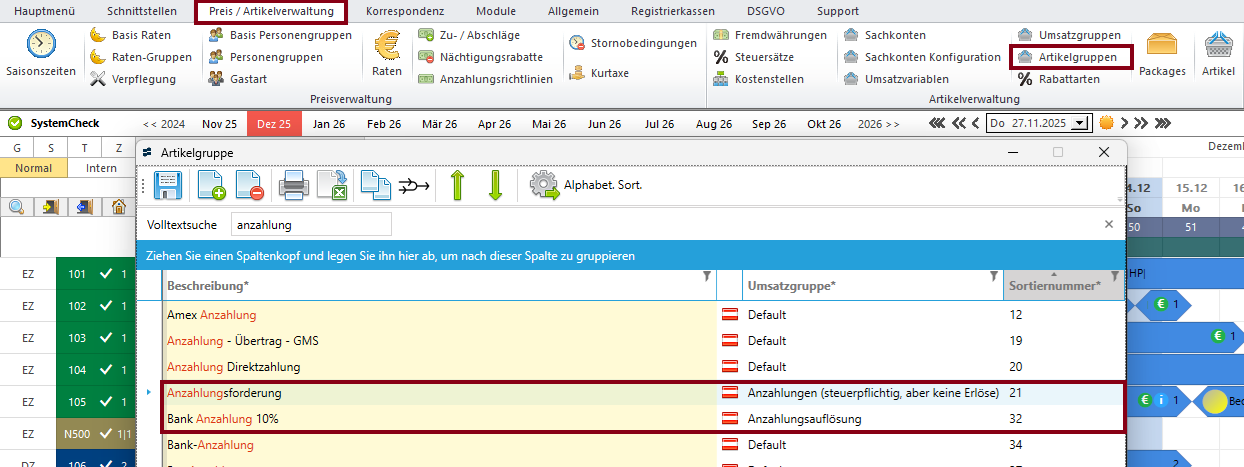
Task: Jump to Jan 26 in calendar
Action: (329, 124)
